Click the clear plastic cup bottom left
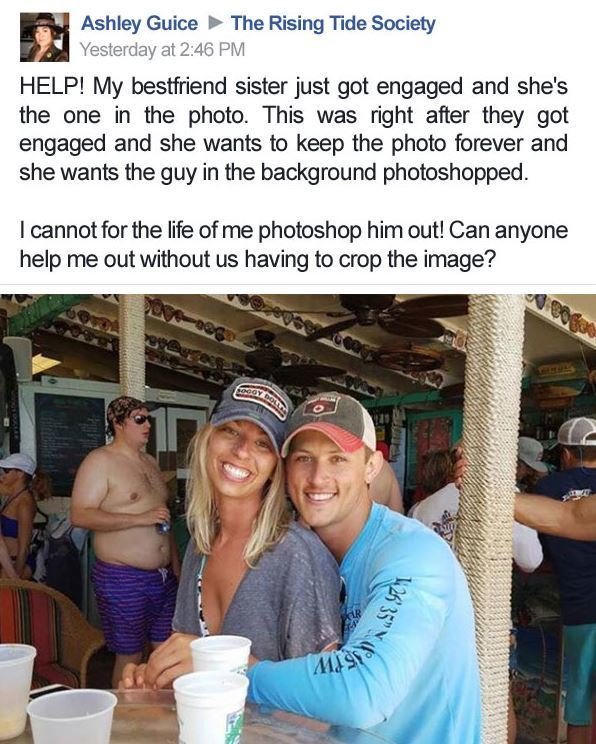 72,716
